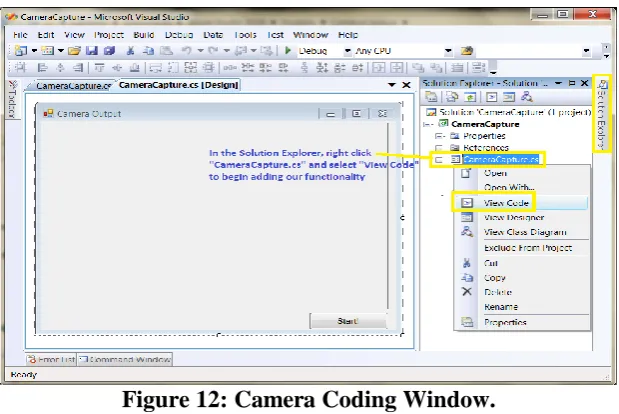Expand the Properties folder node

point(439,136)
